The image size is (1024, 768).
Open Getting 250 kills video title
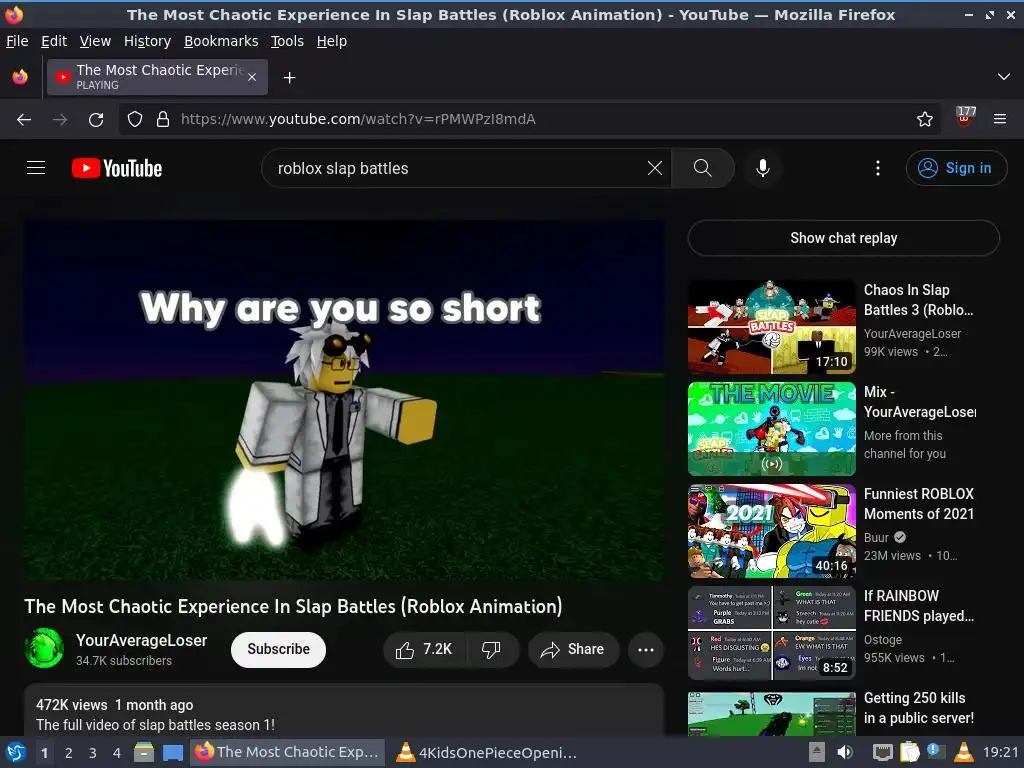click(918, 708)
